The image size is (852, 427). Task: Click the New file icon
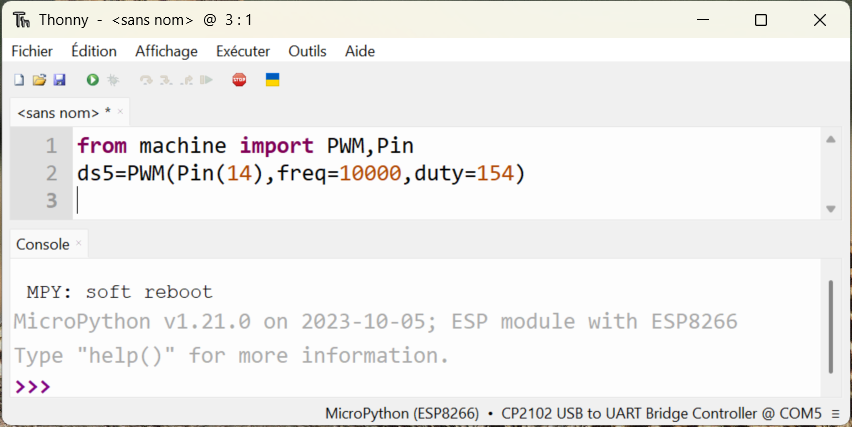[19, 80]
